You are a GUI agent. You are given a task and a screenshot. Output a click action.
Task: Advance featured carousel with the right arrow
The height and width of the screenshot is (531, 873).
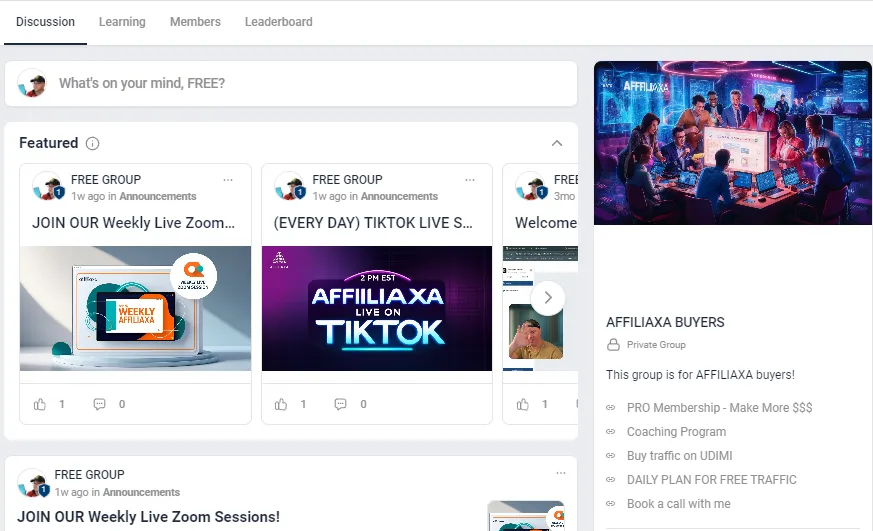pyautogui.click(x=547, y=298)
